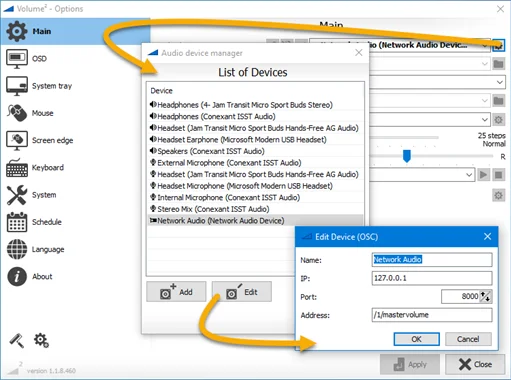The height and width of the screenshot is (380, 511).
Task: Click the Add device button
Action: (x=176, y=292)
